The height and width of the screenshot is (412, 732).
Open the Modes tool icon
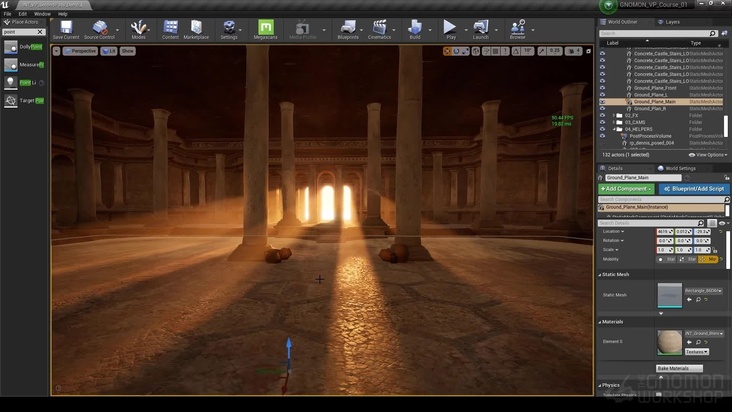[x=138, y=28]
